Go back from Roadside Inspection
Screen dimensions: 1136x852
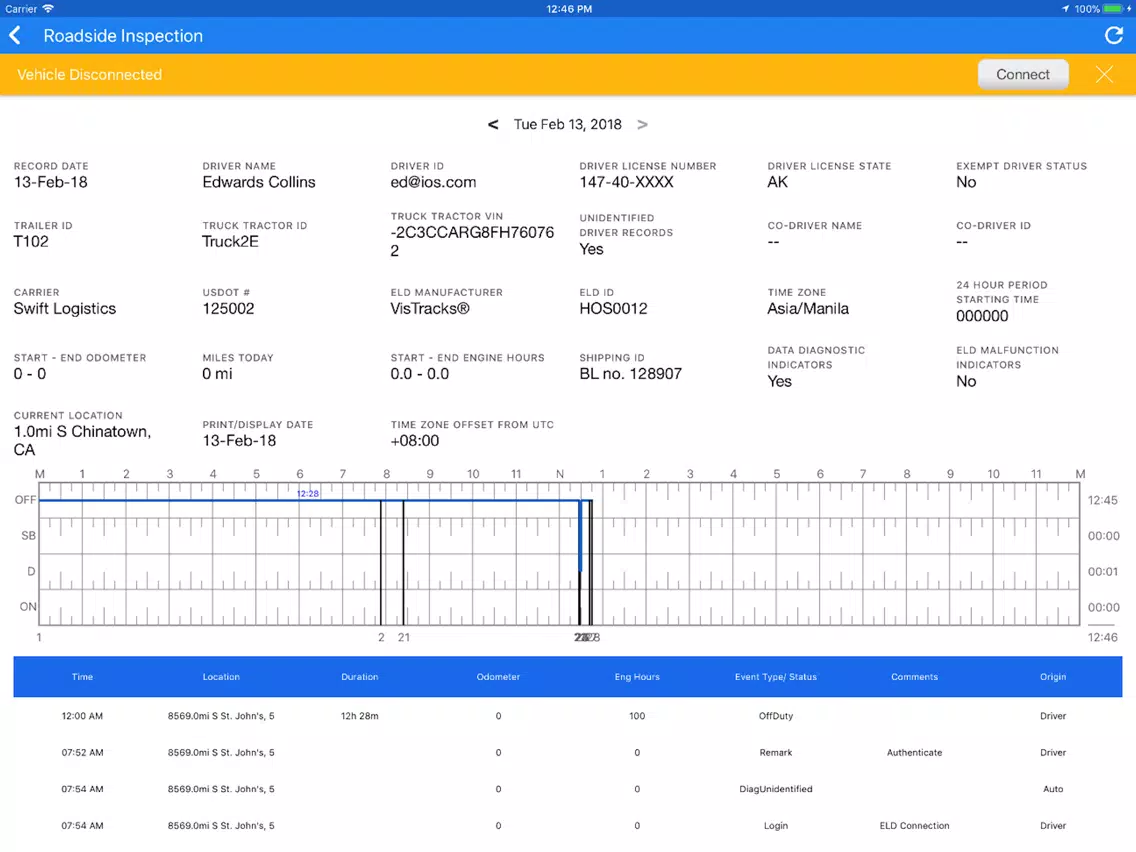click(15, 36)
